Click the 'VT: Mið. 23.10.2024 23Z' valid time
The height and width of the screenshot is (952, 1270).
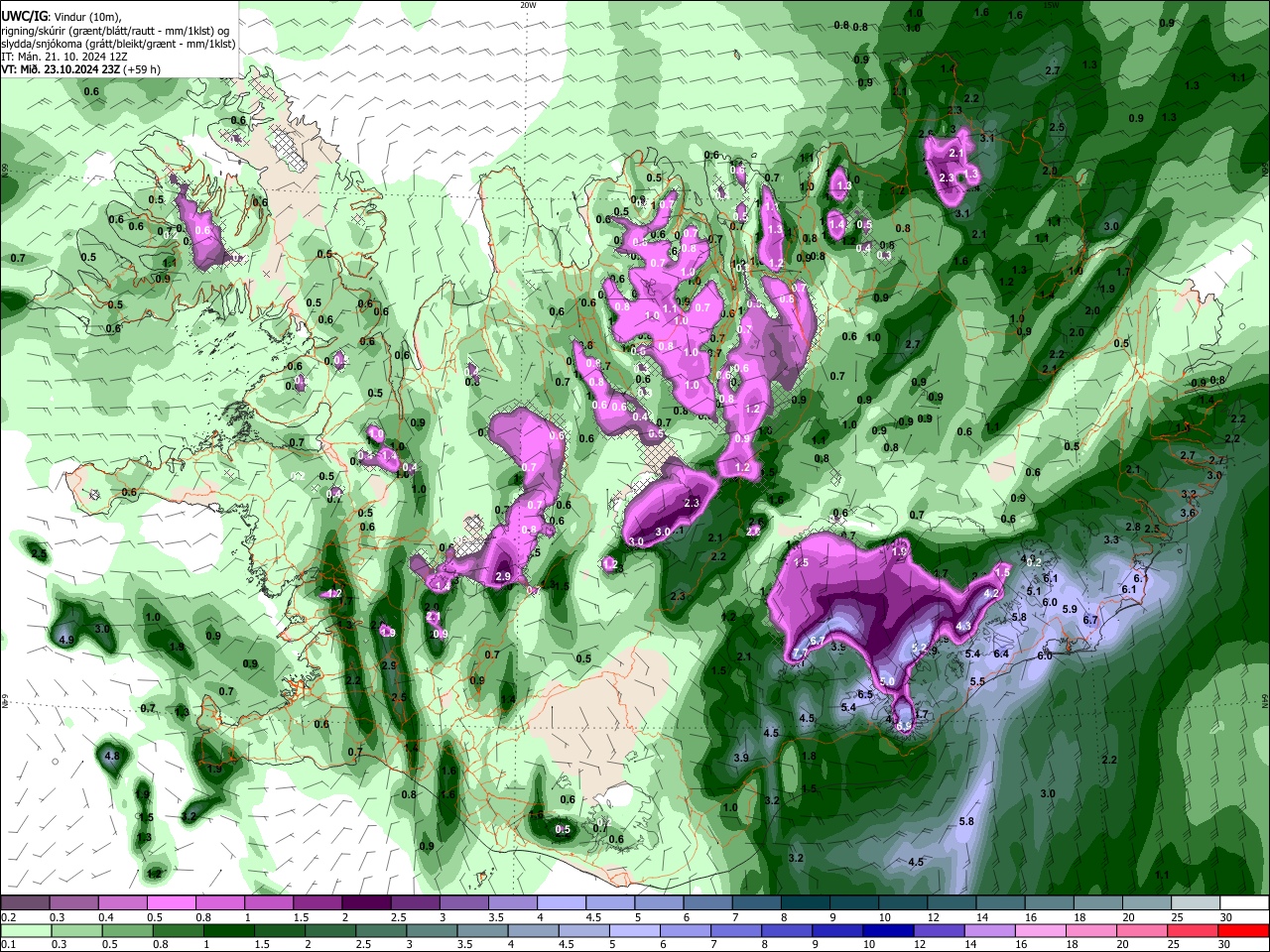(x=62, y=69)
